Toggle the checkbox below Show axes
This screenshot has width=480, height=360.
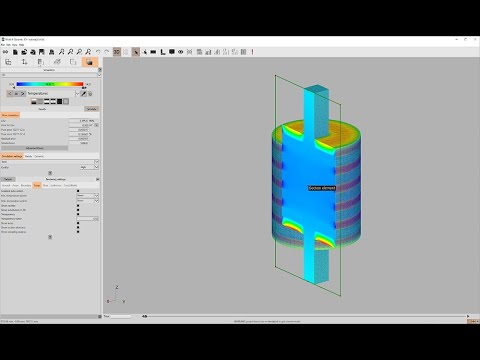(78, 227)
